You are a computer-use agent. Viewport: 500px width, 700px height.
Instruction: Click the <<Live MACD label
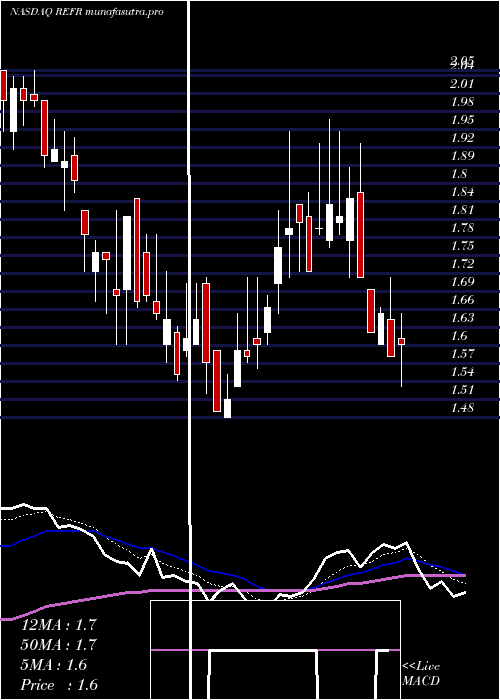point(421,674)
